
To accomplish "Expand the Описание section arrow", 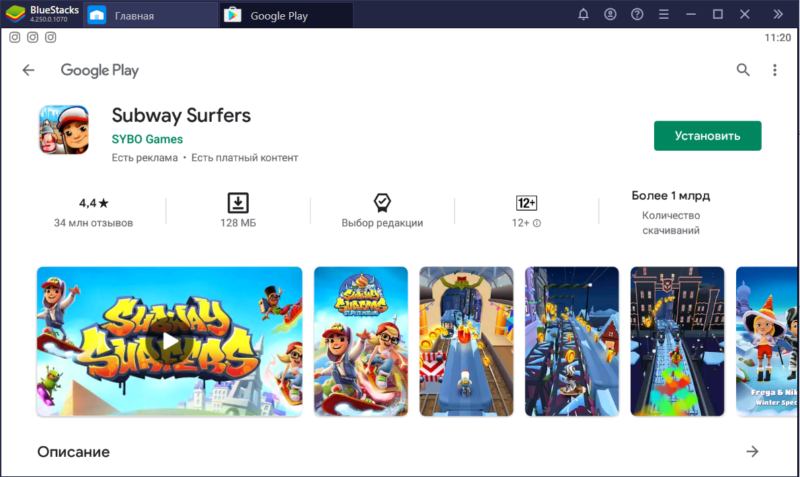I will click(752, 451).
